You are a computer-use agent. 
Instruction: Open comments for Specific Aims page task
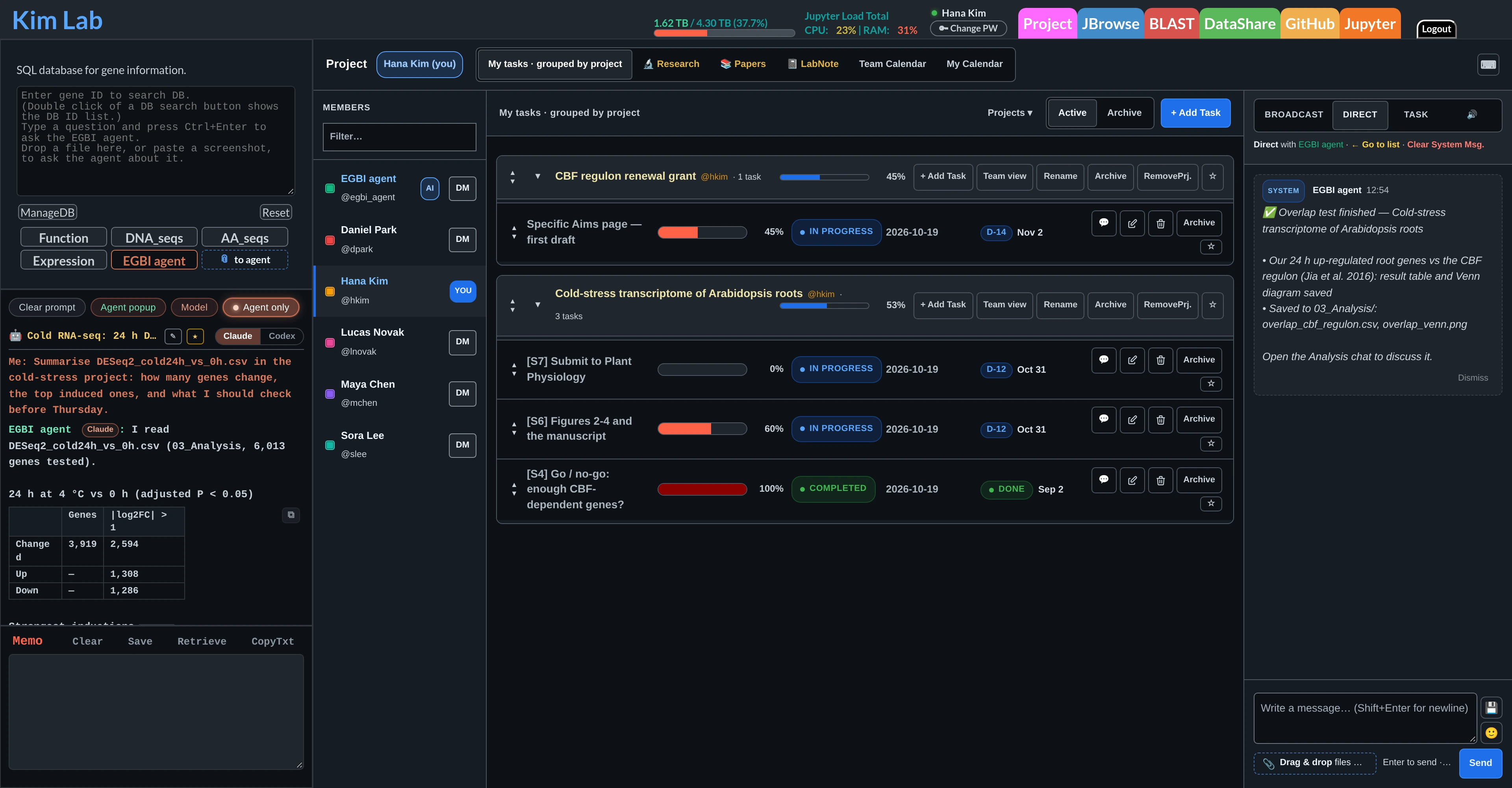1103,223
